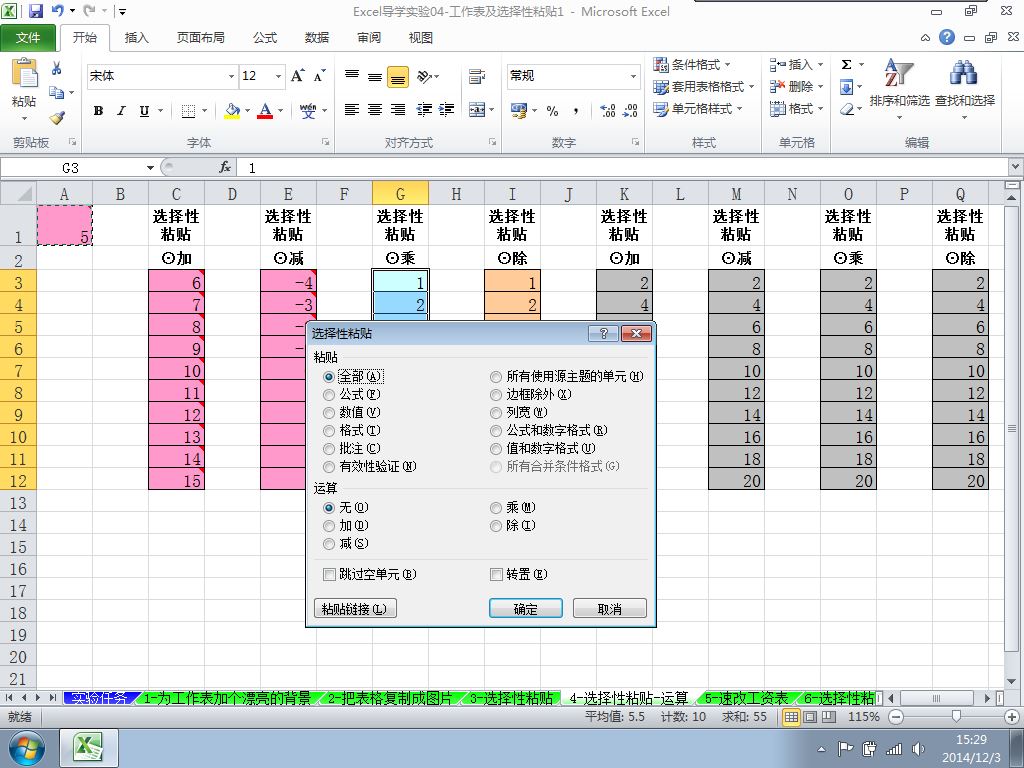The width and height of the screenshot is (1024, 768).
Task: Switch to the 页面布局 ribbon tab
Action: pos(200,38)
